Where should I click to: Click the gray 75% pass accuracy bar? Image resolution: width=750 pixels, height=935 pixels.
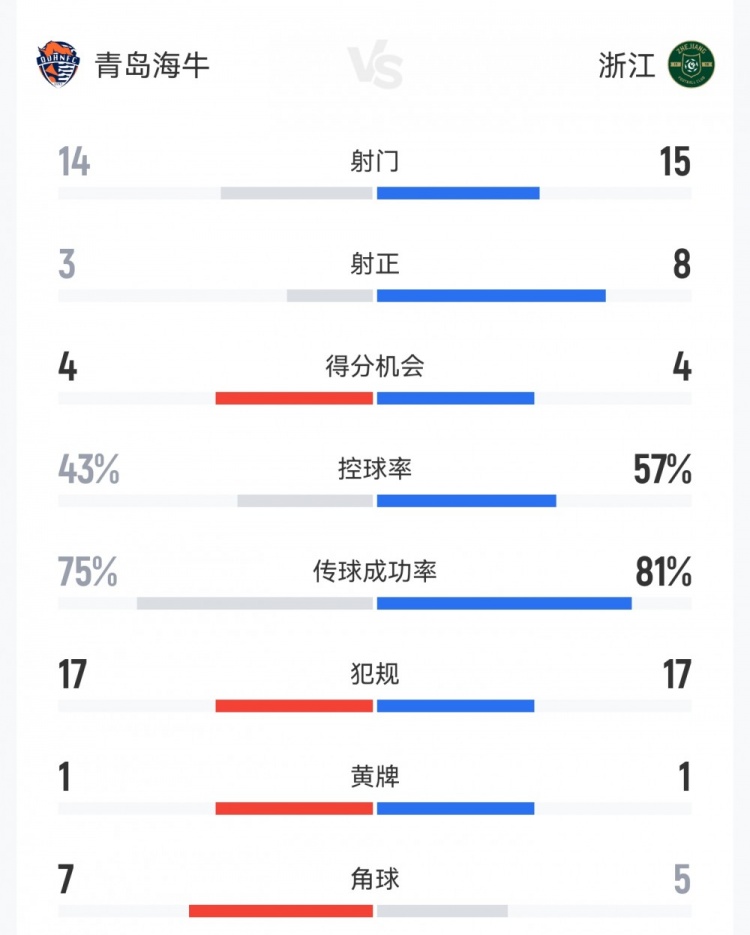pyautogui.click(x=255, y=603)
